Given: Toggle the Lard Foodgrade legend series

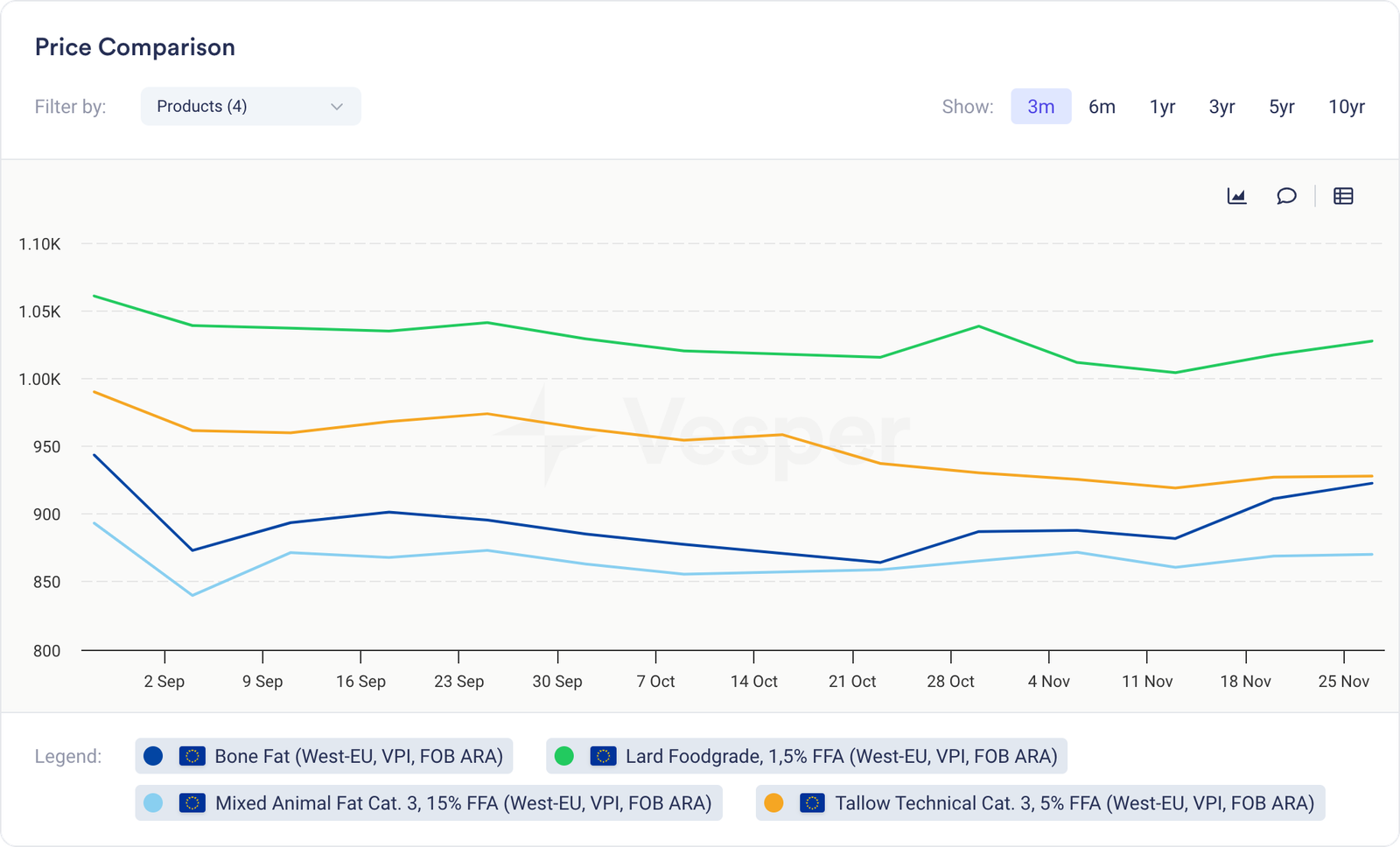Looking at the screenshot, I should point(840,756).
